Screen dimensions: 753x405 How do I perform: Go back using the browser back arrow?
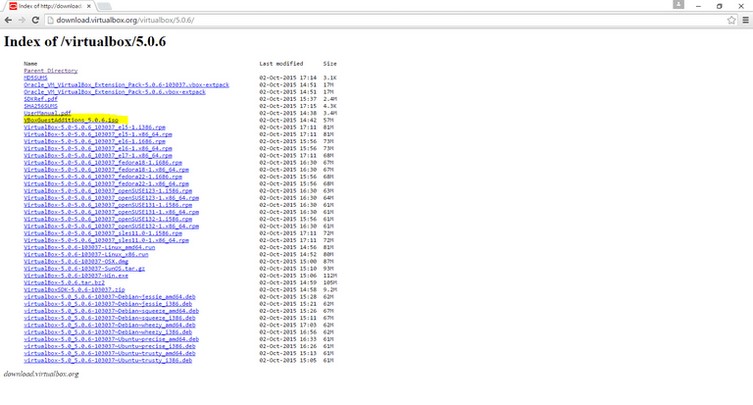pyautogui.click(x=8, y=20)
